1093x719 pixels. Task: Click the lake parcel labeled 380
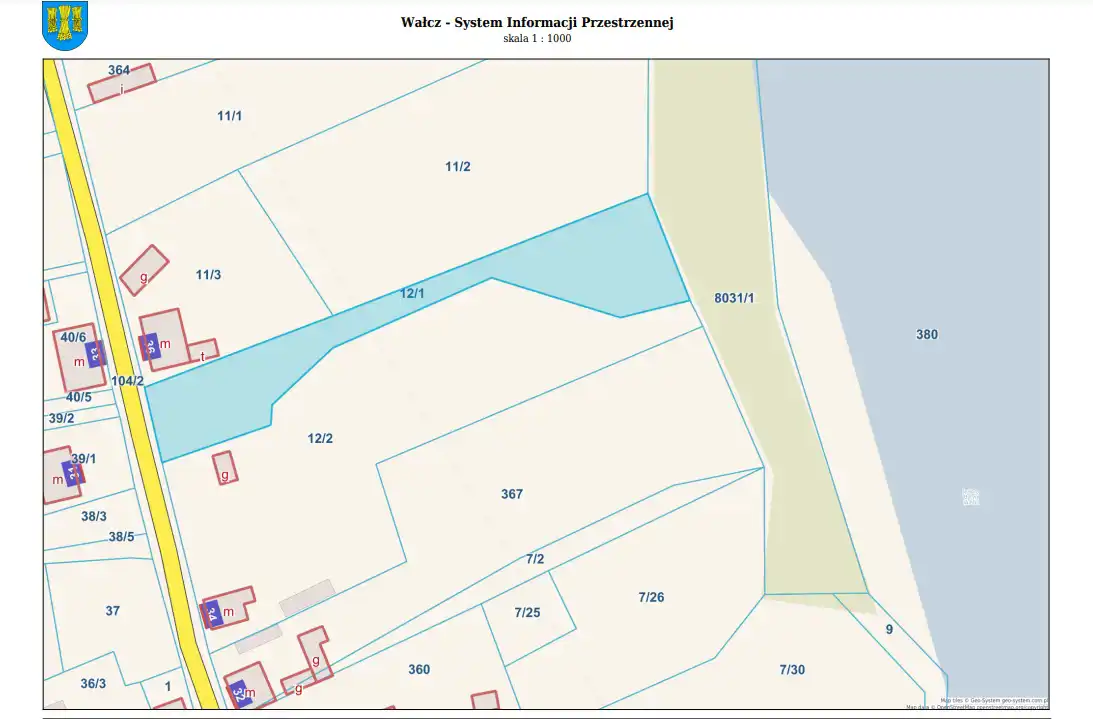(x=927, y=334)
